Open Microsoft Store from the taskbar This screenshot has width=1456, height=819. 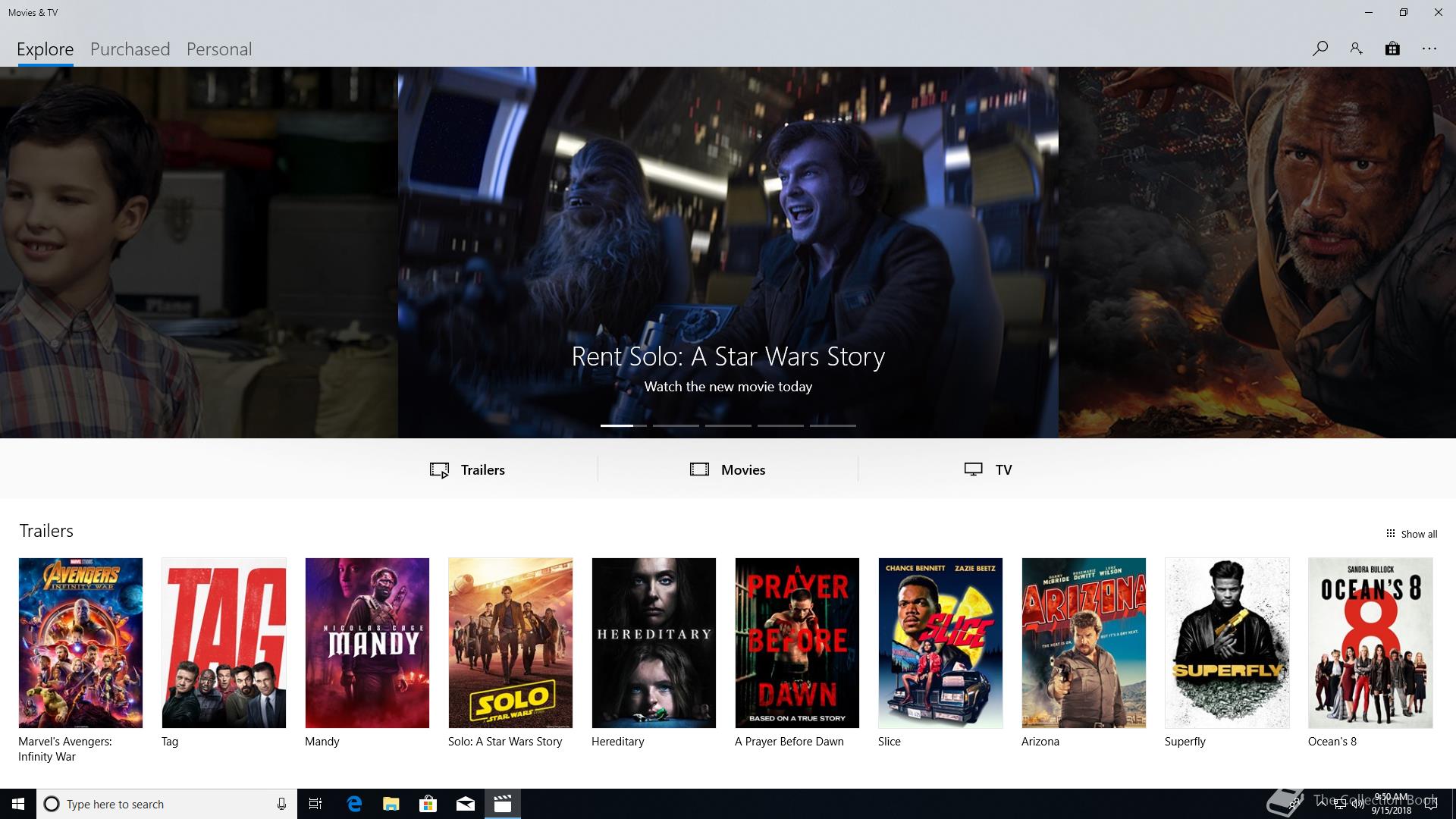pos(428,804)
